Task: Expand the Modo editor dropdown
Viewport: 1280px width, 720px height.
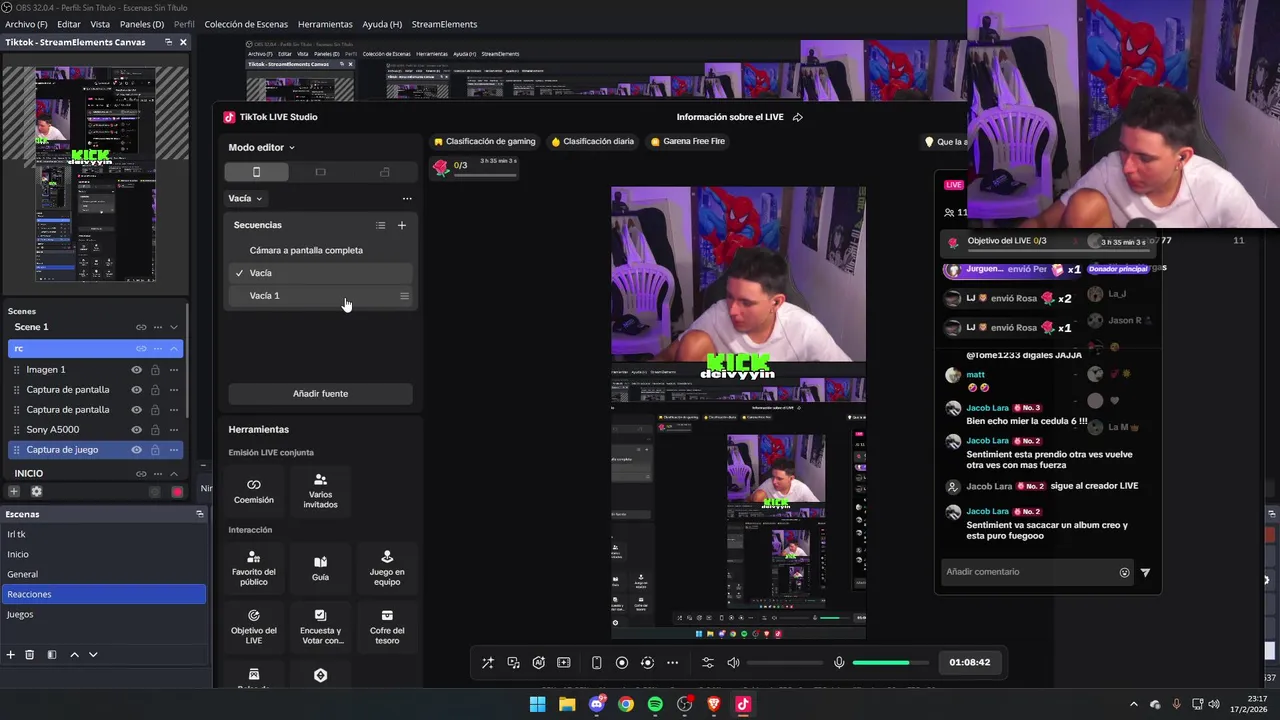Action: (x=261, y=147)
